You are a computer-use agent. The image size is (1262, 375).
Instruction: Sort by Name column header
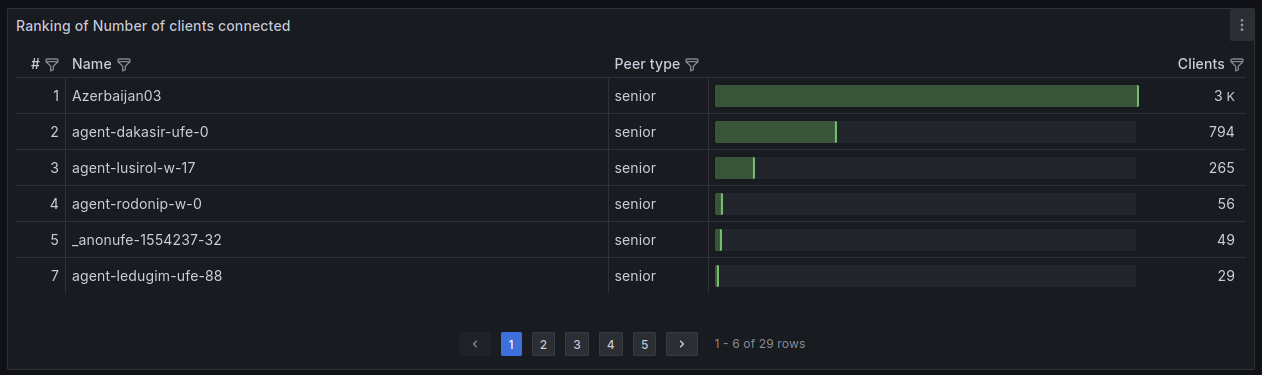click(91, 64)
